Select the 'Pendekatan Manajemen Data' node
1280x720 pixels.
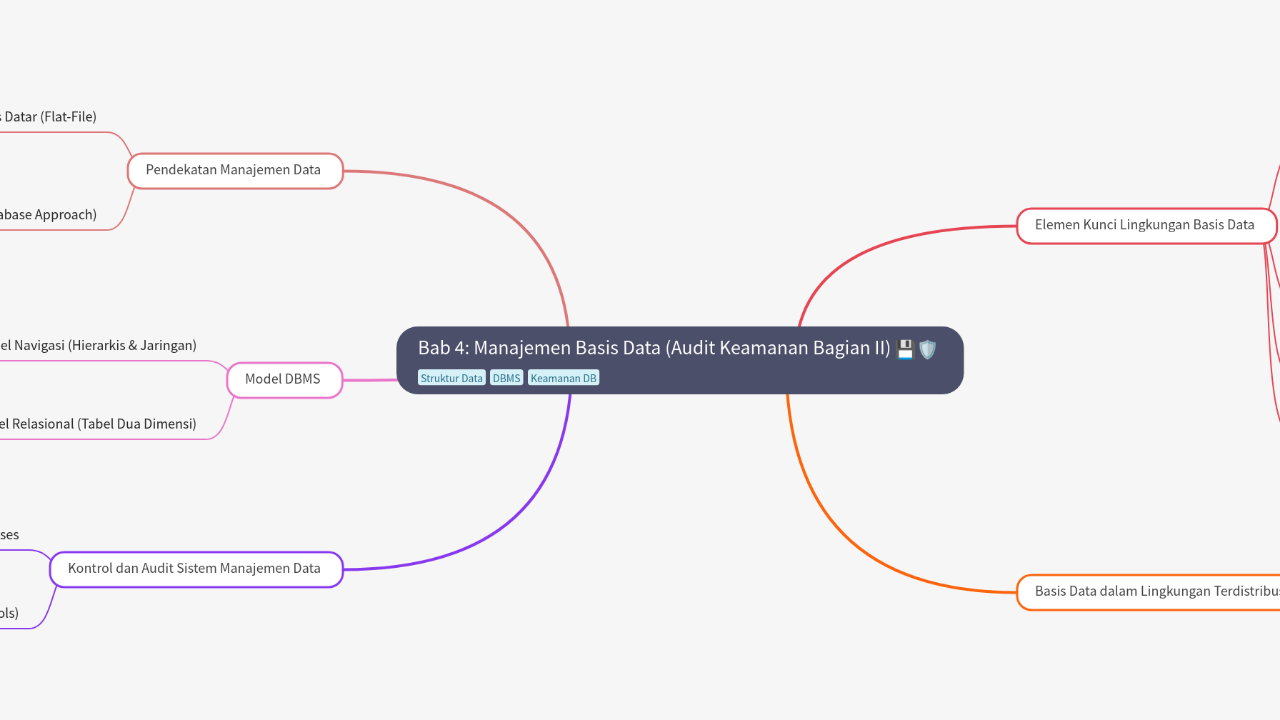click(x=234, y=170)
